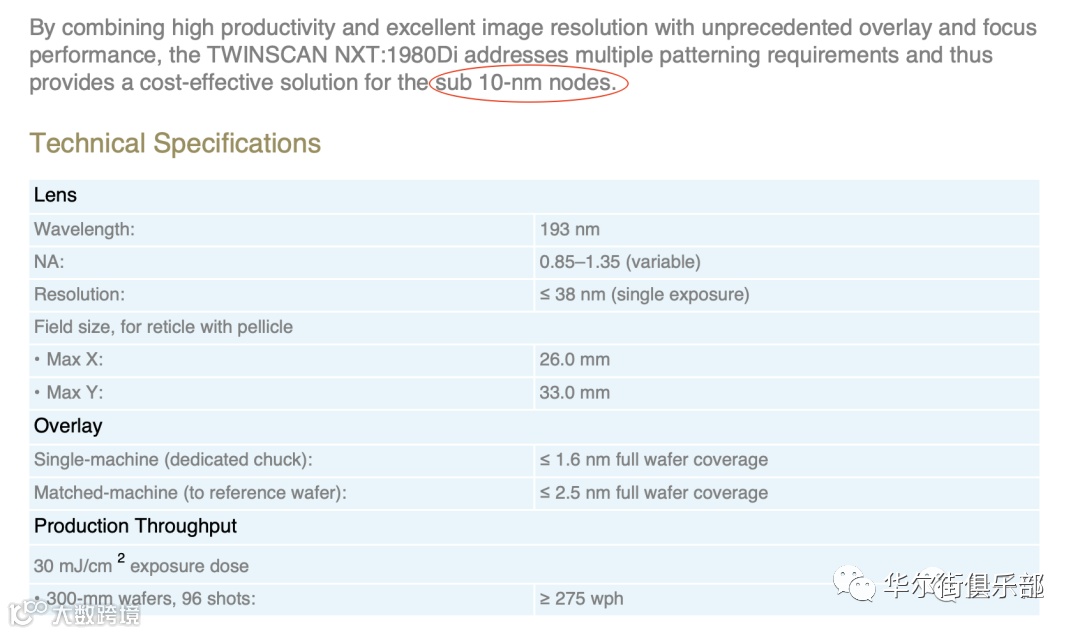Click the 30 mJ/cm² exposure dose row

(x=534, y=564)
